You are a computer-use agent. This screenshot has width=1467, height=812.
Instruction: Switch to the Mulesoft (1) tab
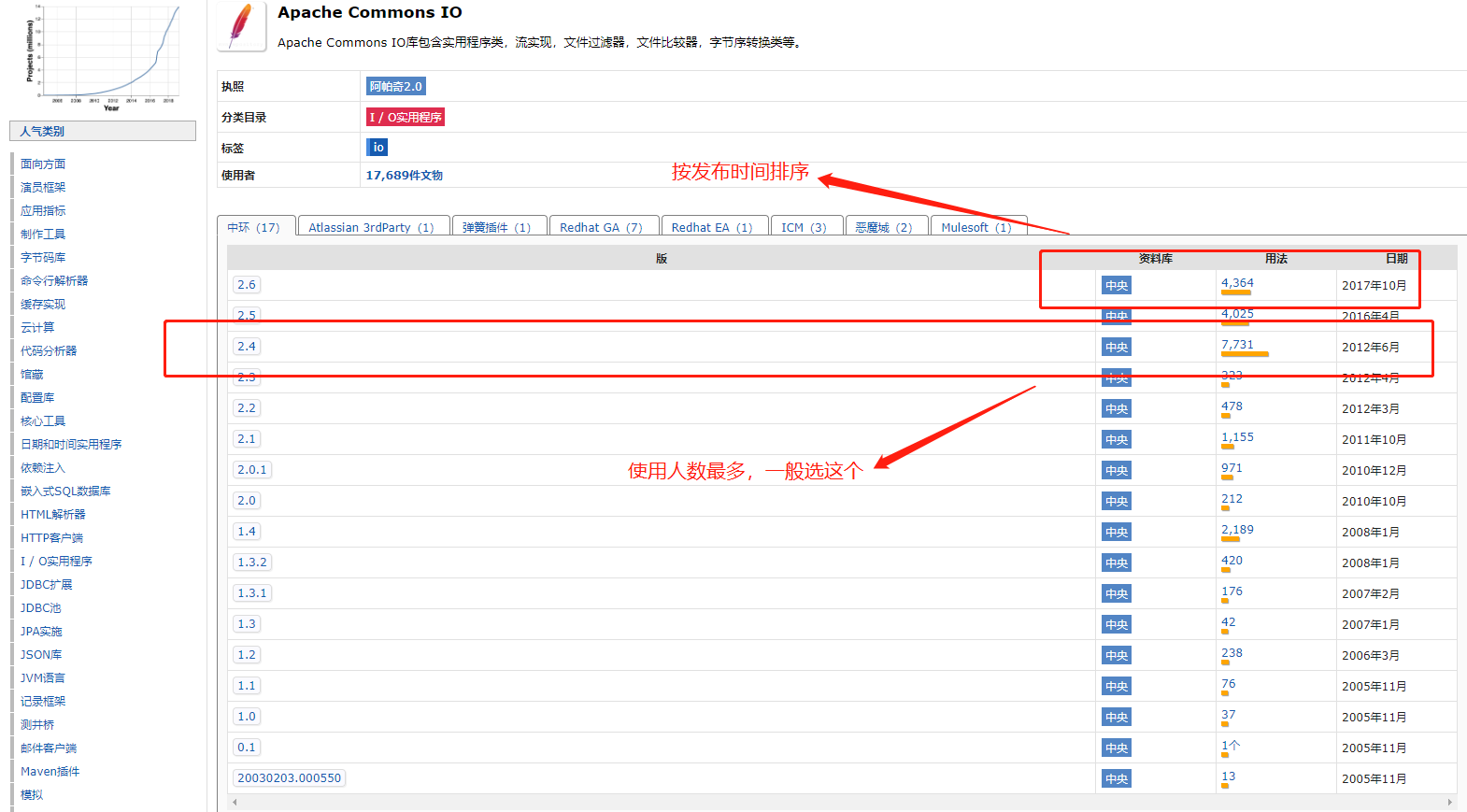pyautogui.click(x=976, y=227)
